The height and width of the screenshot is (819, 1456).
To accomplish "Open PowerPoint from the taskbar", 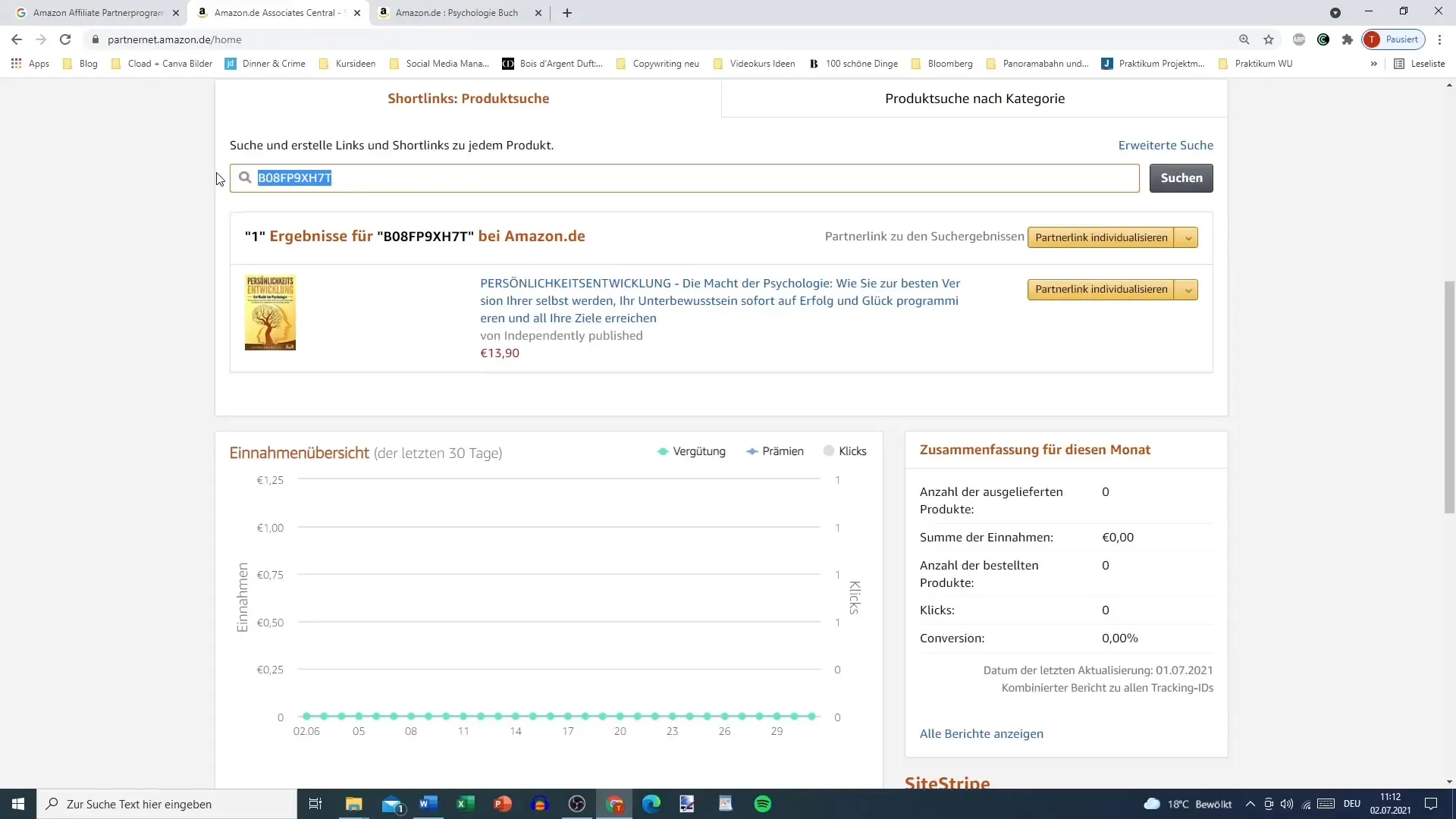I will point(503,804).
